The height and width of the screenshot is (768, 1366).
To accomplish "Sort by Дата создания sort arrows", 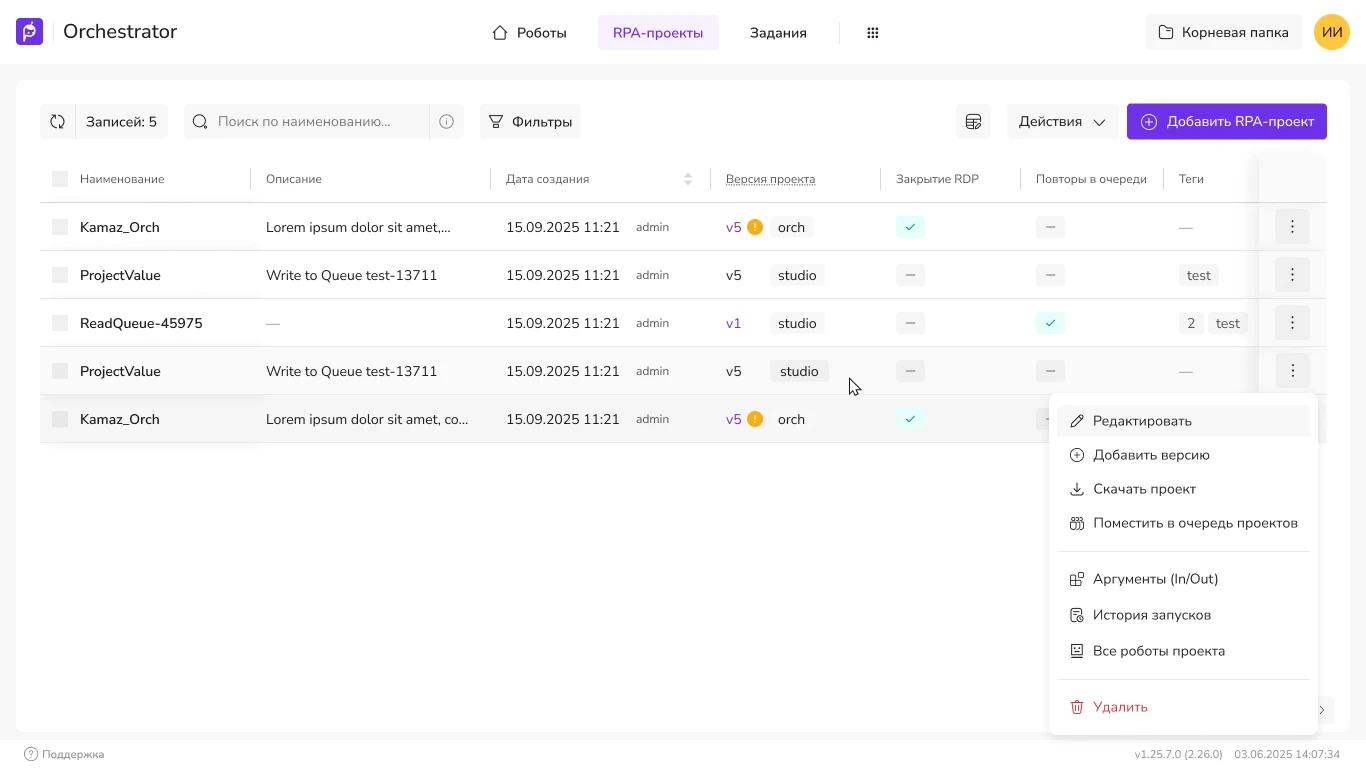I will (688, 179).
